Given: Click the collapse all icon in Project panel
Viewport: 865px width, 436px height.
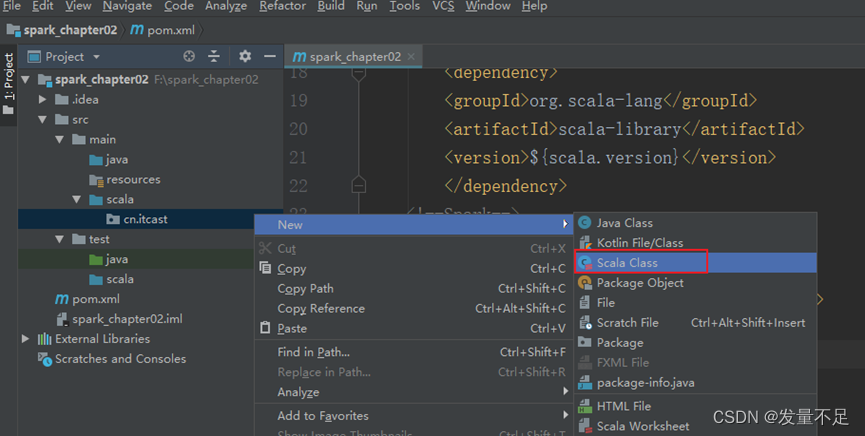Looking at the screenshot, I should 214,57.
